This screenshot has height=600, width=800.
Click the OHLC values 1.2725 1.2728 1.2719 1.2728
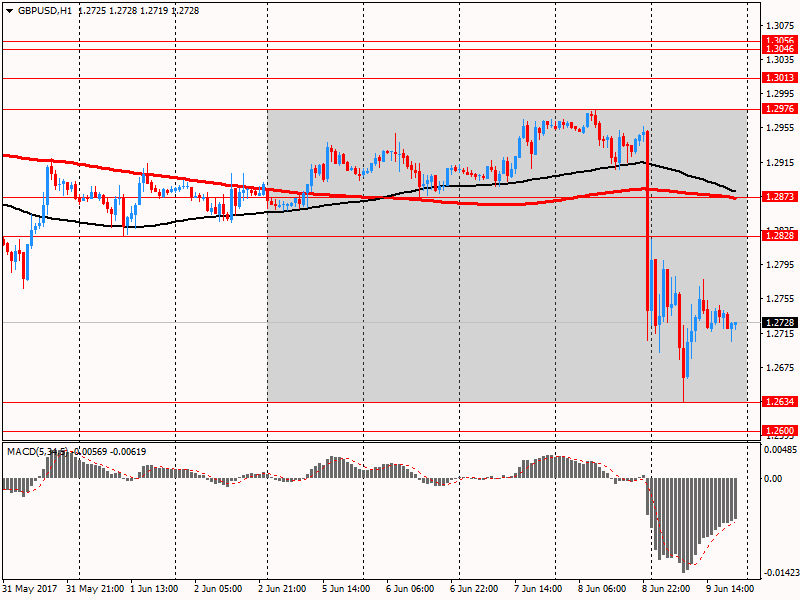pos(139,11)
